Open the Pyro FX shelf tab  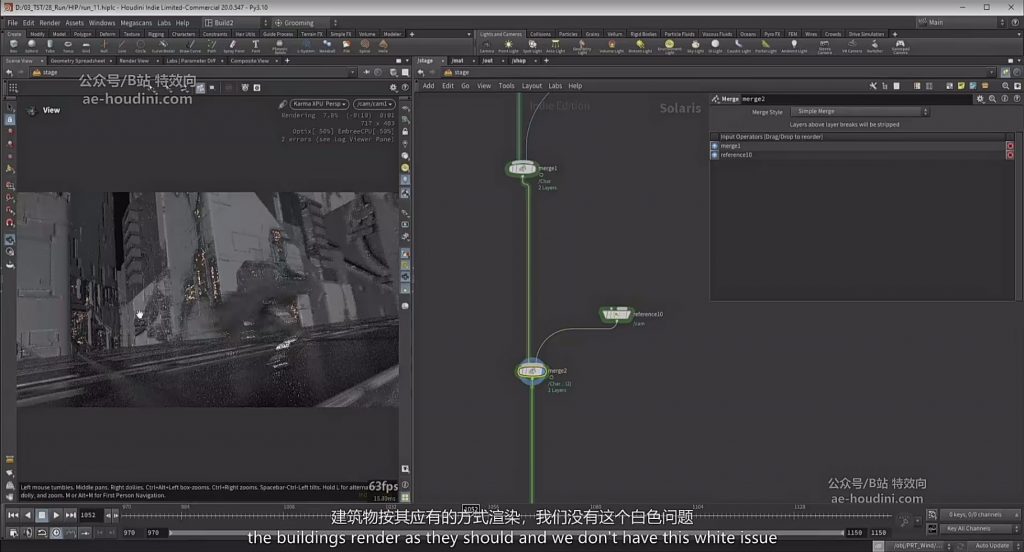pyautogui.click(x=772, y=34)
